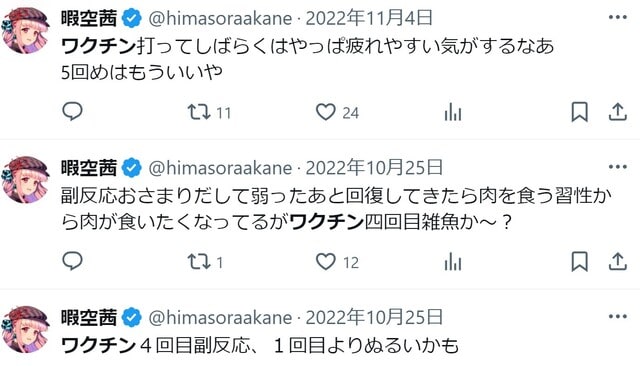Viewport: 640px width, 366px height.
Task: Like the tweet with 24 likes
Action: click(326, 112)
